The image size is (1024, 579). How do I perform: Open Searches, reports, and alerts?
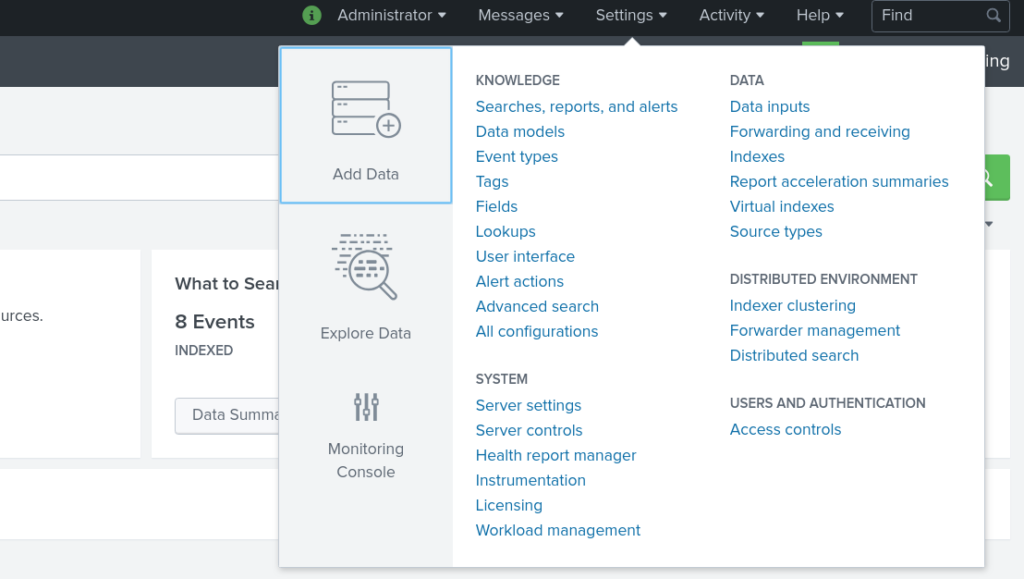point(576,106)
